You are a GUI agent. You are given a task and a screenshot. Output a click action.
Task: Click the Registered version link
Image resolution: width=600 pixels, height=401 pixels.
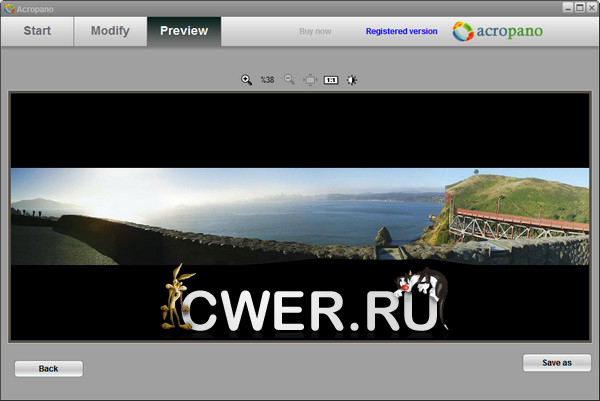[401, 31]
